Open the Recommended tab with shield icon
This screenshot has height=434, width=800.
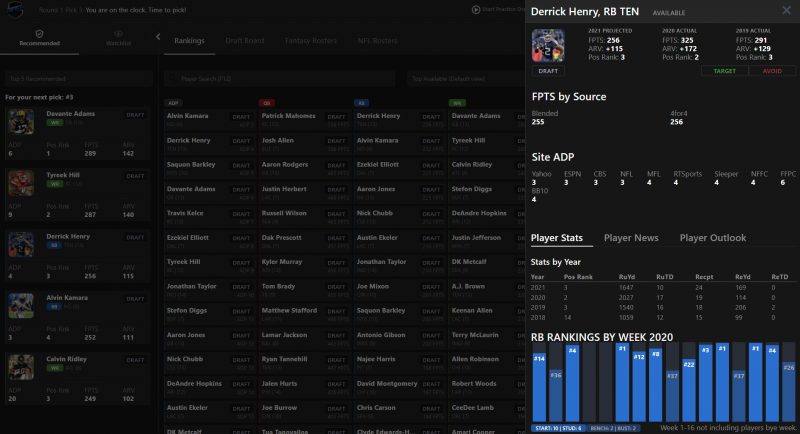(x=39, y=38)
